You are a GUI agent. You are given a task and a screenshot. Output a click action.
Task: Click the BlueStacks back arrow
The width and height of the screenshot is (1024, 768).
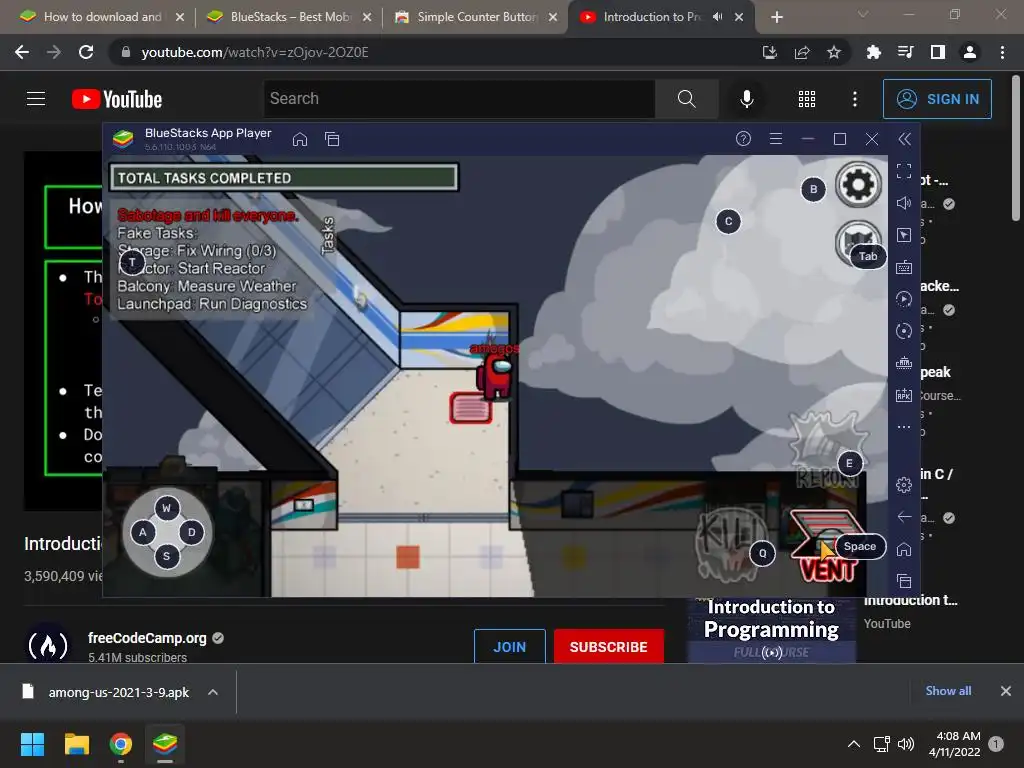click(x=904, y=517)
